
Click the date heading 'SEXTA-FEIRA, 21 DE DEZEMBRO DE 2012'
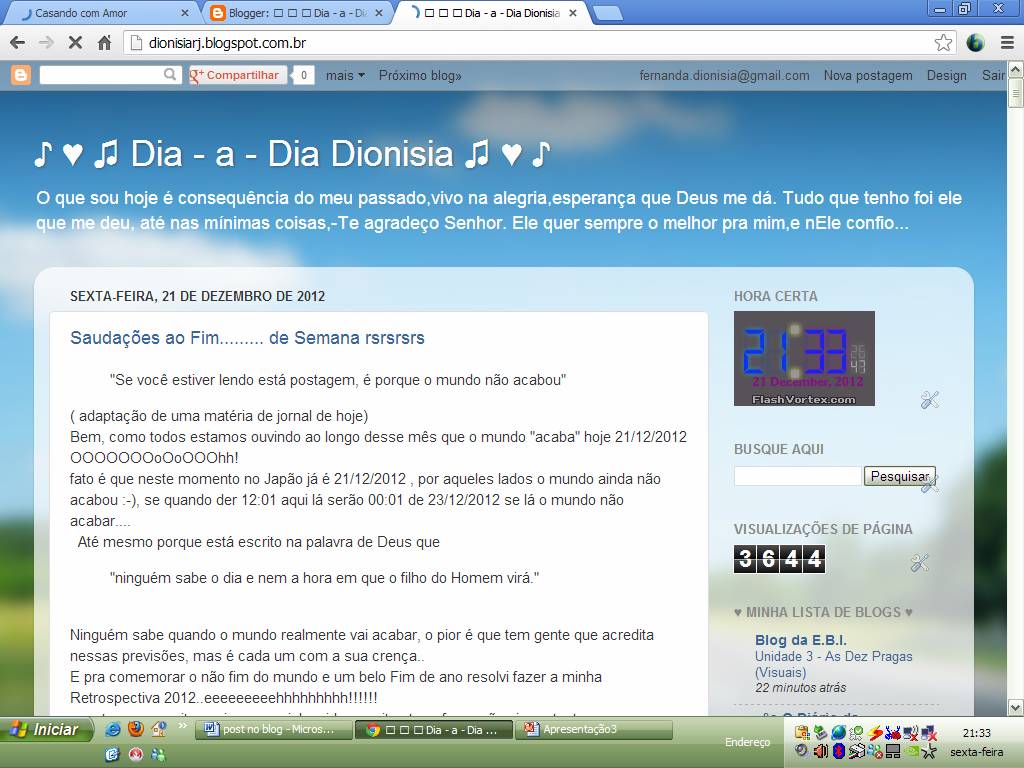198,296
